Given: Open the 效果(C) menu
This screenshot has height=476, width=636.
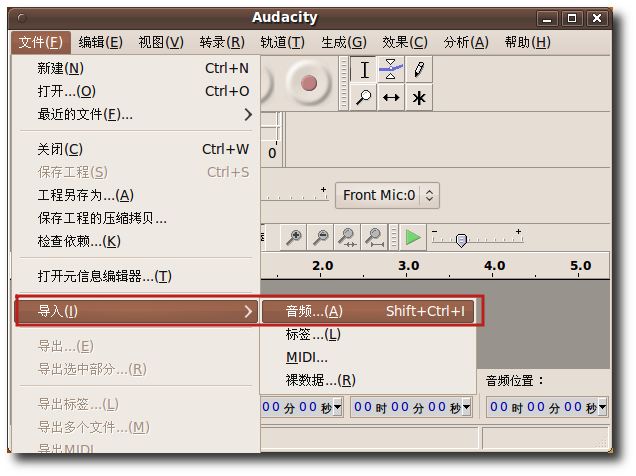Looking at the screenshot, I should [x=404, y=42].
